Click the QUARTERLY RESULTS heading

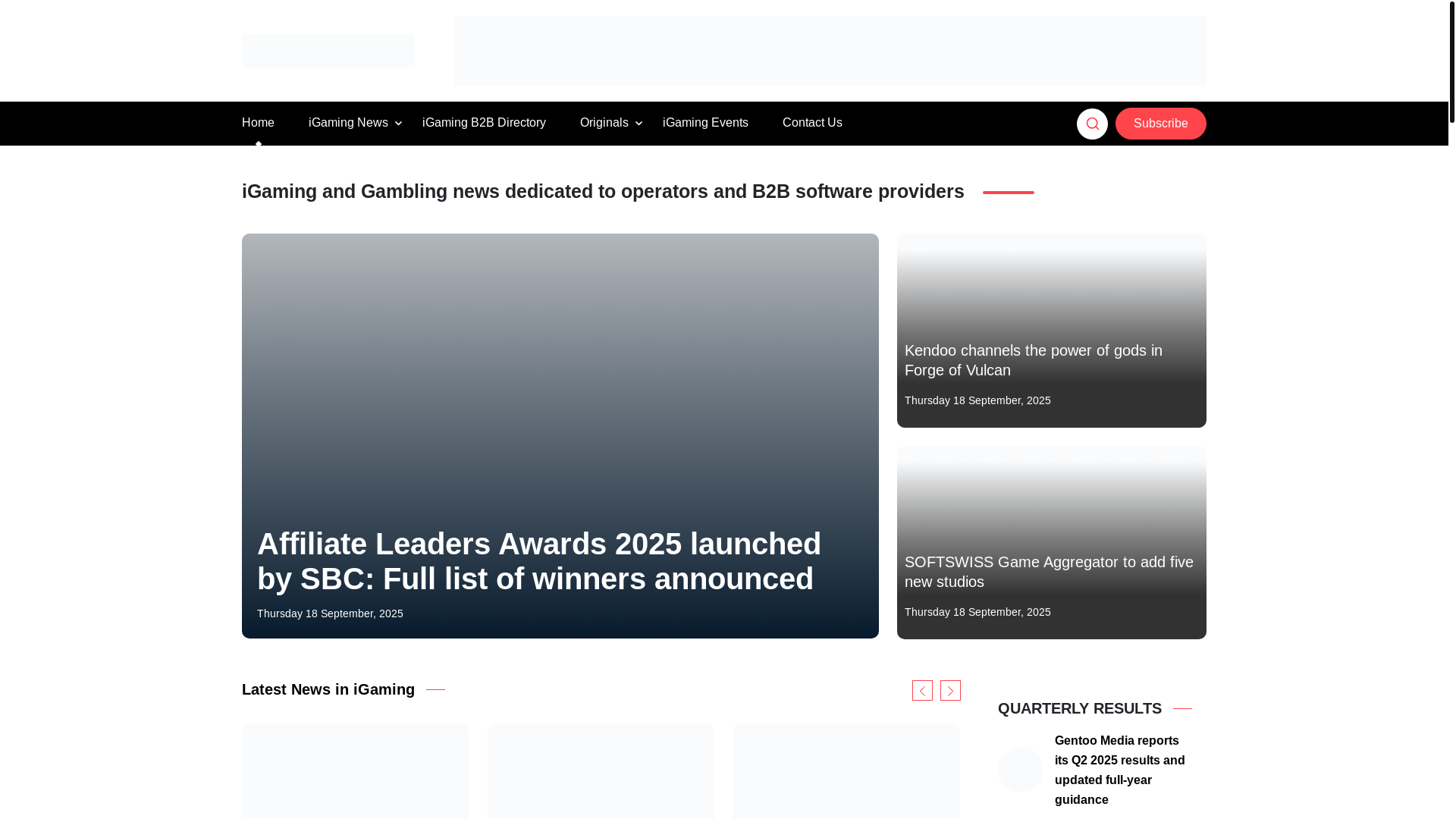pyautogui.click(x=1080, y=708)
